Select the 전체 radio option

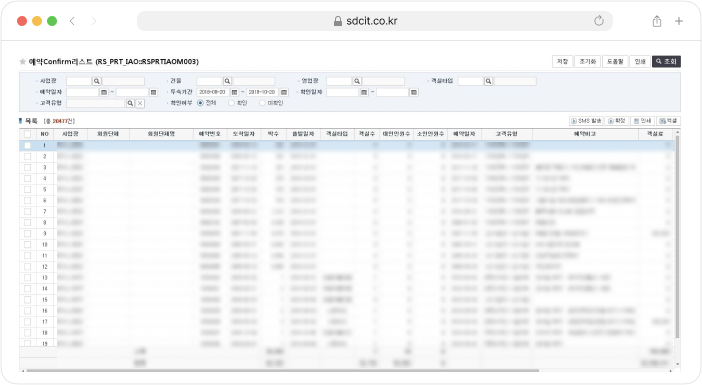point(200,103)
